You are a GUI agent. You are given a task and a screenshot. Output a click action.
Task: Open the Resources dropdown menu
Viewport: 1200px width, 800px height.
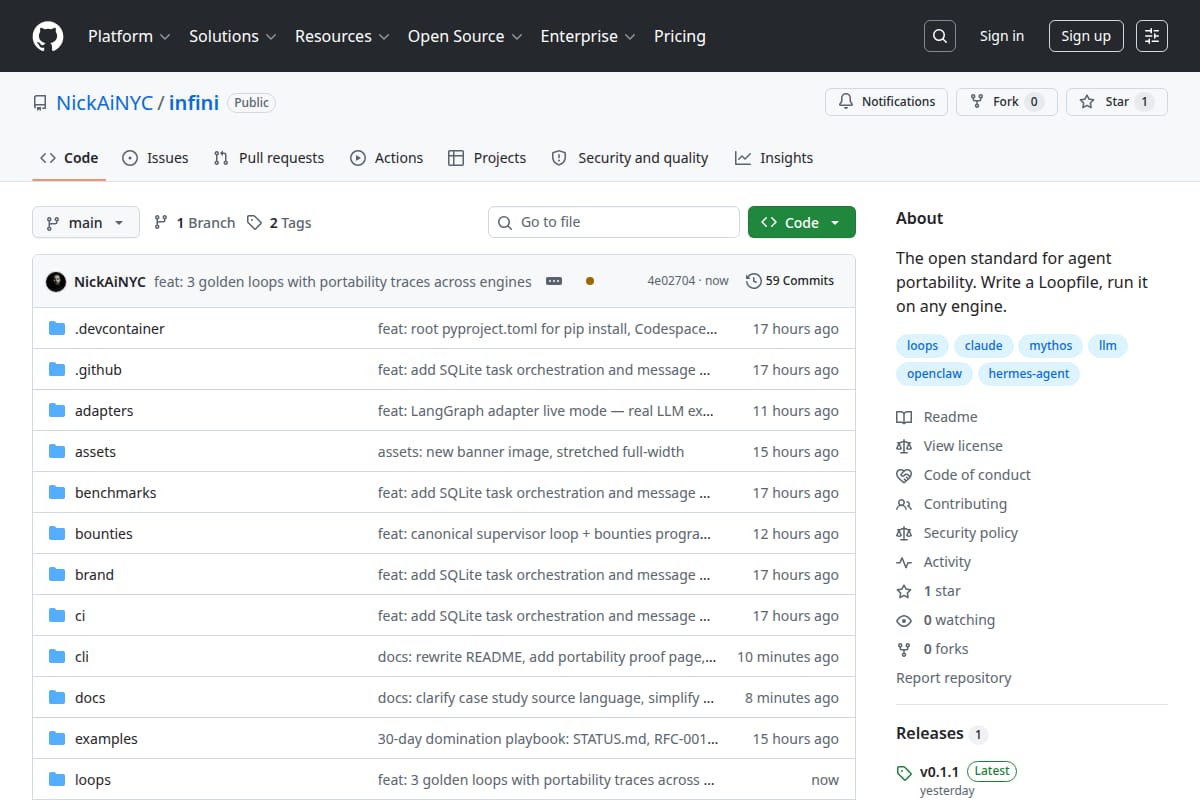[x=341, y=36]
